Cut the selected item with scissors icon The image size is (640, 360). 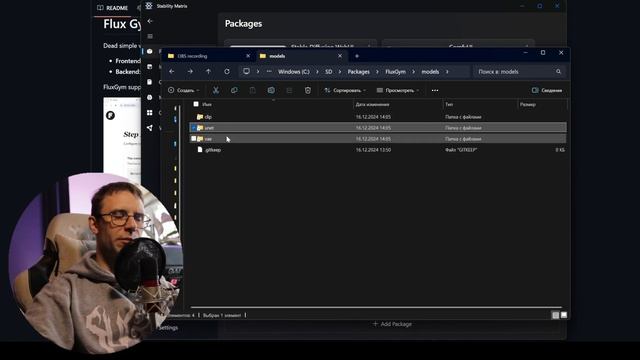pyautogui.click(x=216, y=90)
